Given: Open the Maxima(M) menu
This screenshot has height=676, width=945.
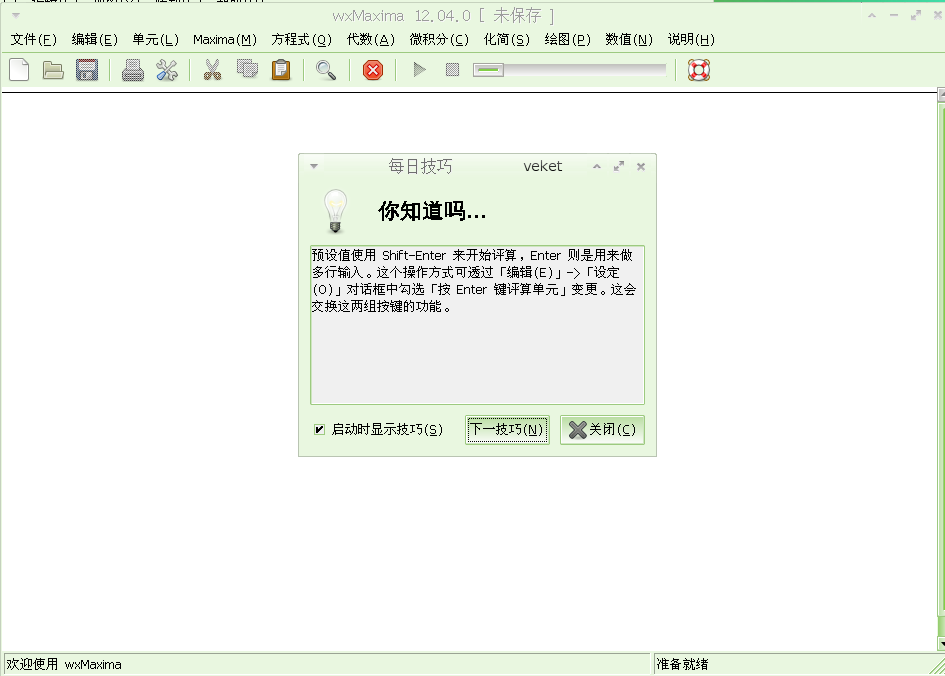Looking at the screenshot, I should (225, 40).
